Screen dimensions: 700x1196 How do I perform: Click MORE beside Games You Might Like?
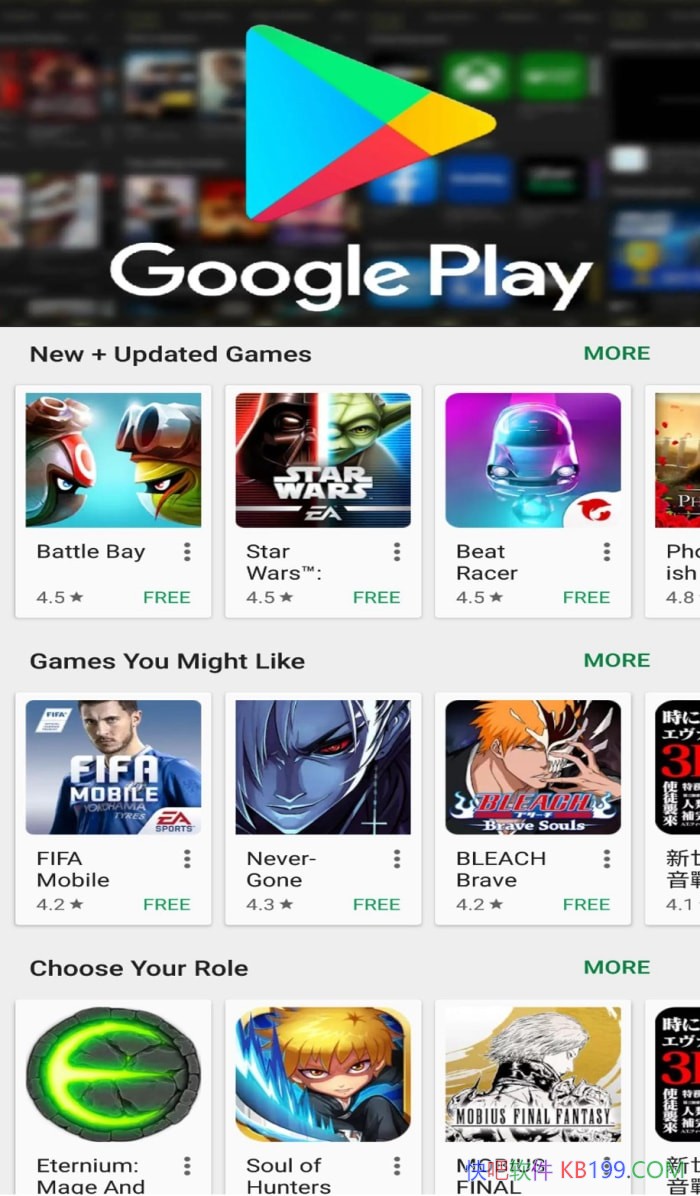tap(617, 660)
